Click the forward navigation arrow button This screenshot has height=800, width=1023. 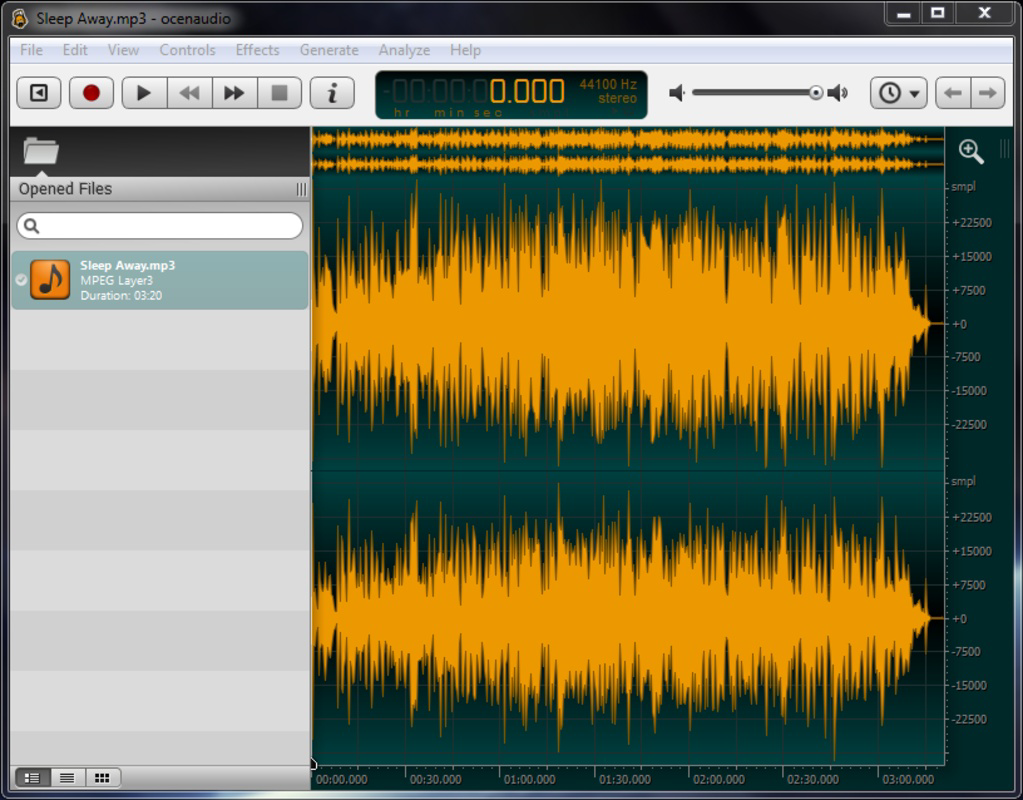tap(988, 92)
